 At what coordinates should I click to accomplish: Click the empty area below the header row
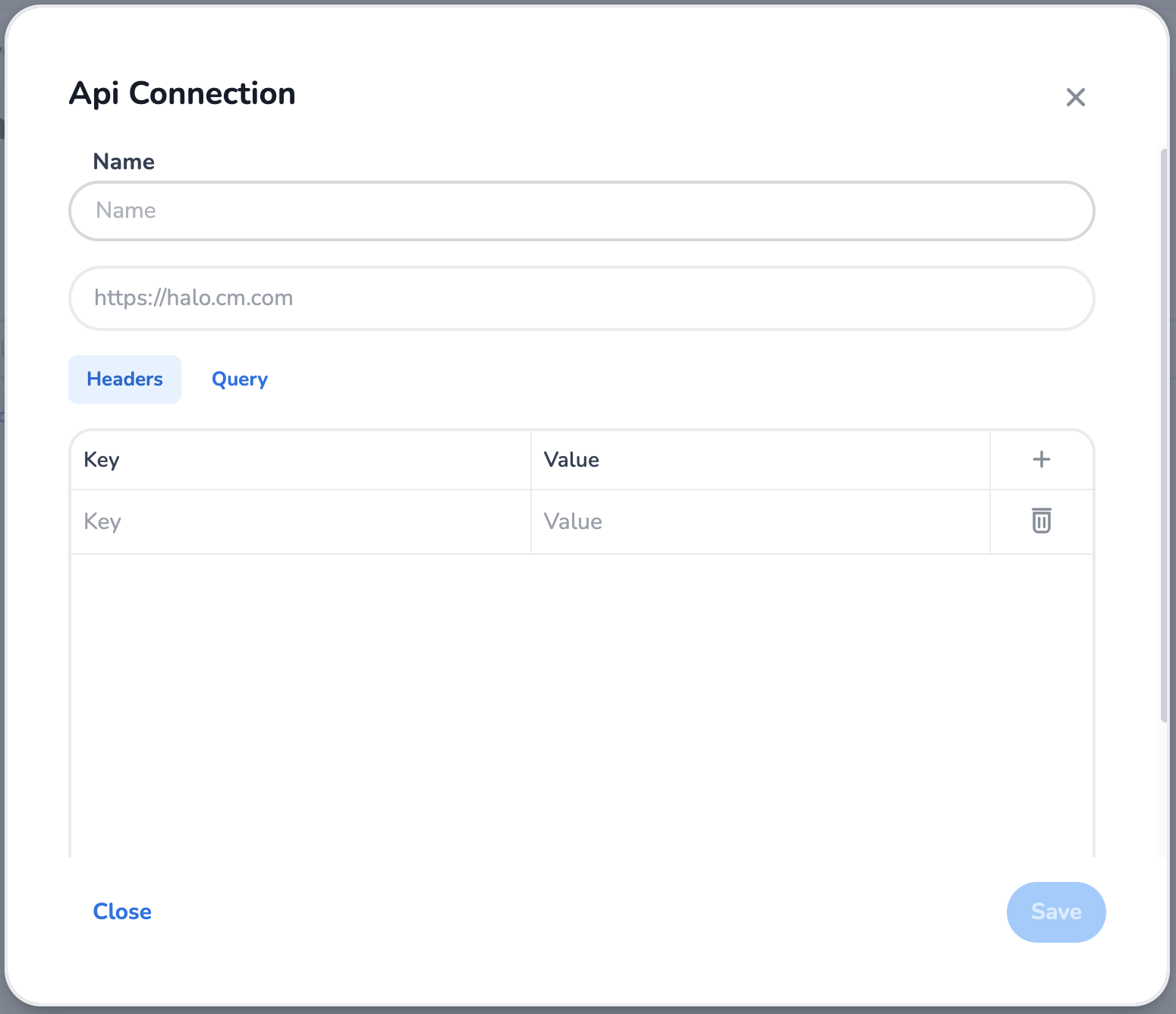(x=581, y=706)
